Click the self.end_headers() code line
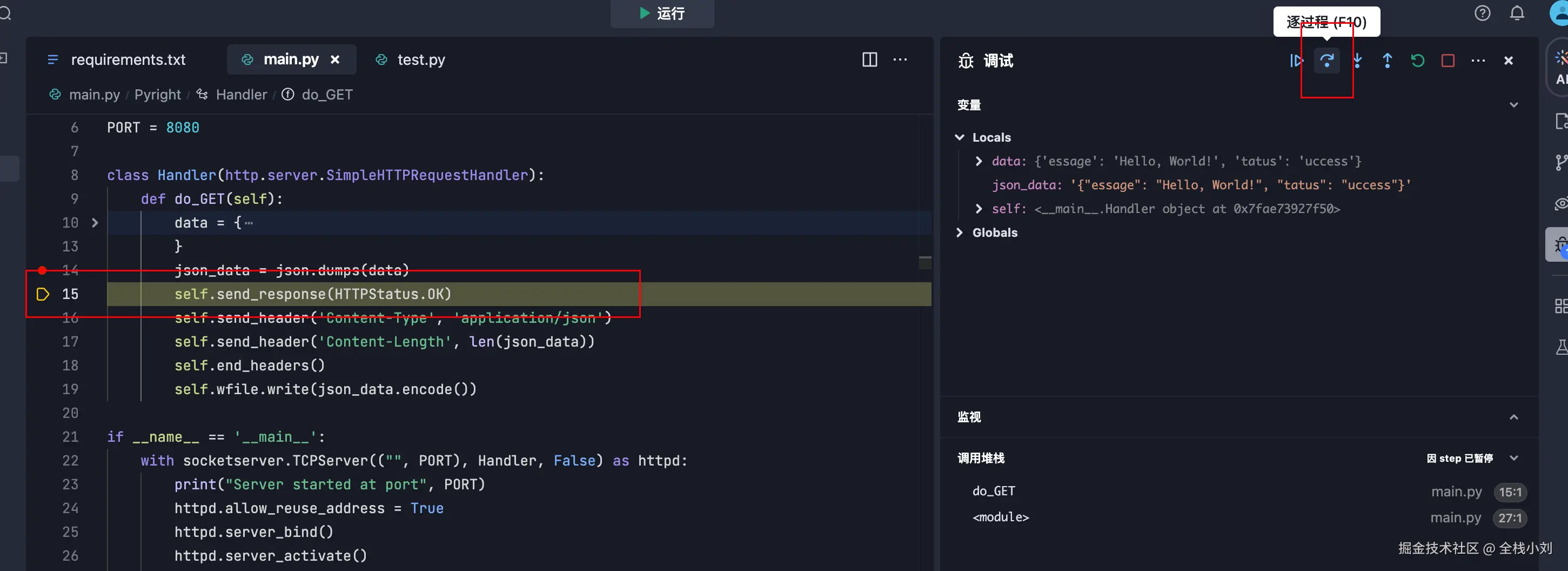 point(250,365)
